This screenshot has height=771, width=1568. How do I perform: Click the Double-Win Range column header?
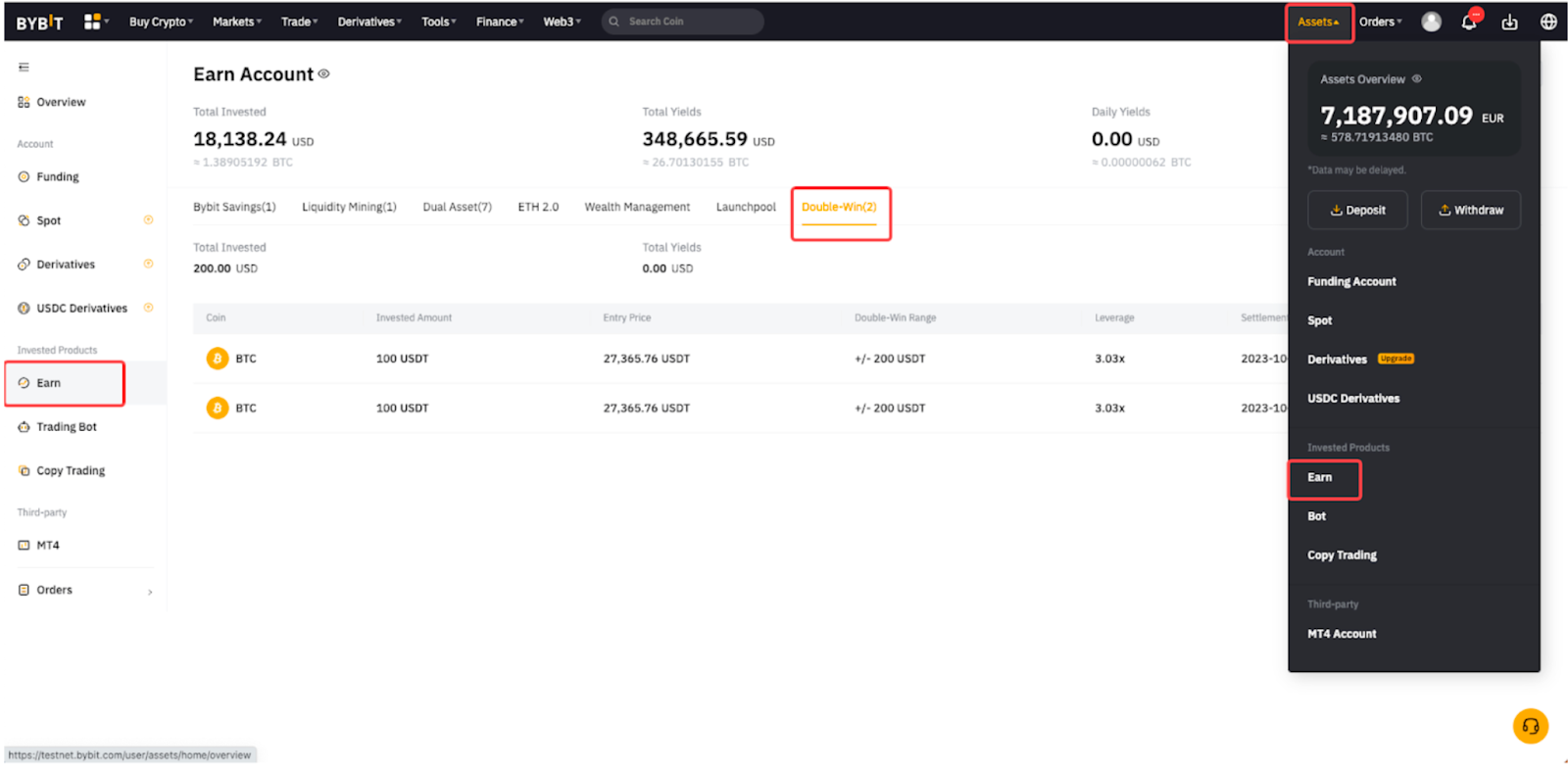point(895,317)
